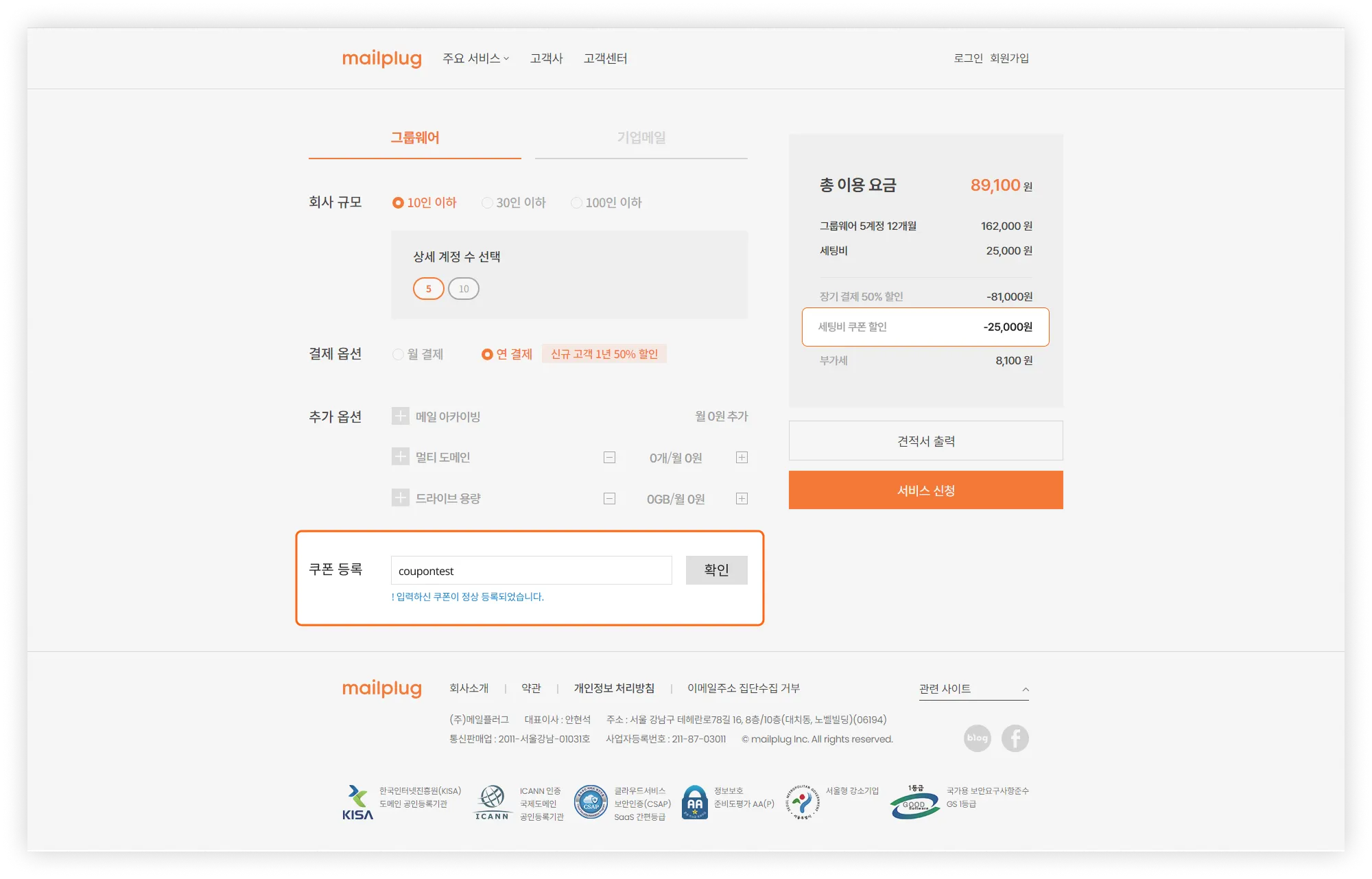Click the mailplug logo in header

[x=381, y=58]
